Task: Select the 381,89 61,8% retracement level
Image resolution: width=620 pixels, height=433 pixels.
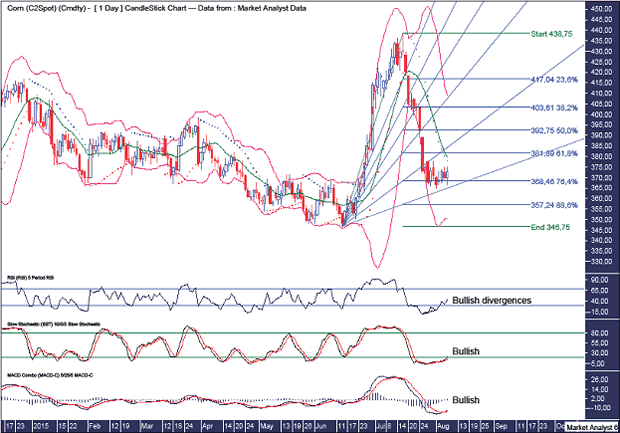Action: pyautogui.click(x=549, y=153)
